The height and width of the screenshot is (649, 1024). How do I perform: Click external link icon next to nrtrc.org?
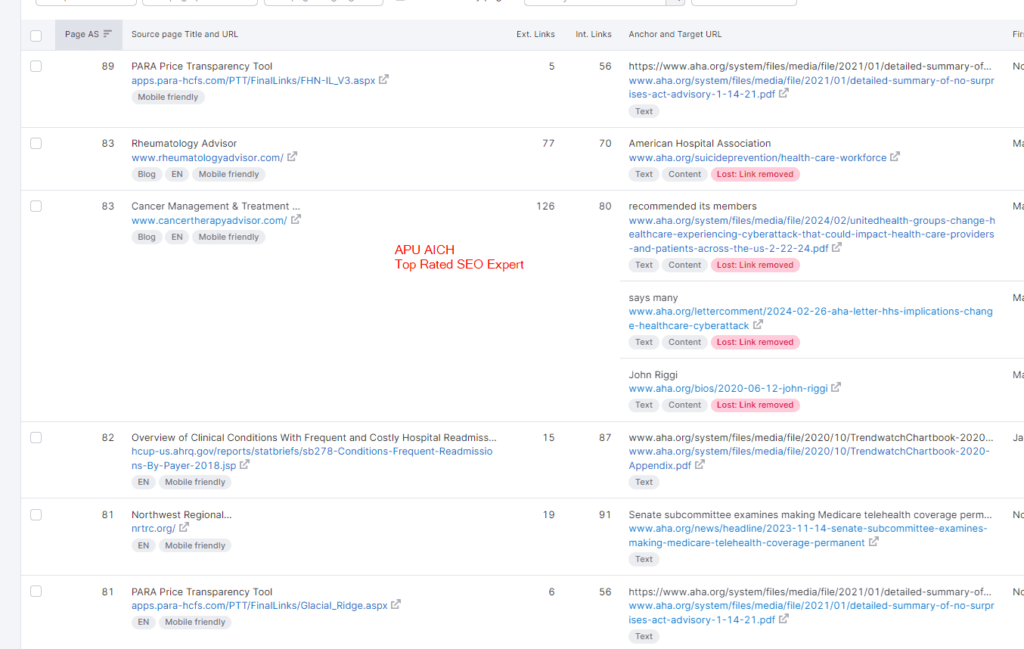[184, 528]
